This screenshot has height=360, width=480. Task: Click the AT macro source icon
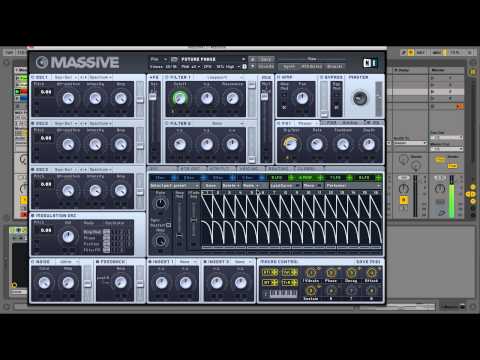click(x=270, y=283)
